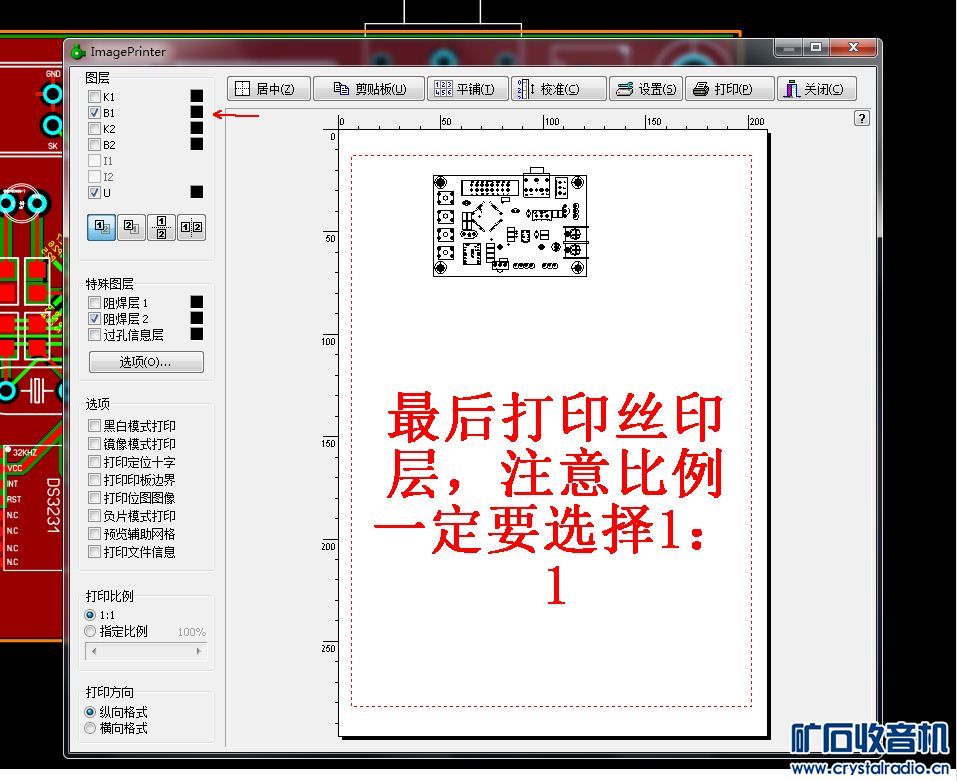Select 指定比例 custom scale radio
Screen dimensions: 957x781
[x=90, y=631]
